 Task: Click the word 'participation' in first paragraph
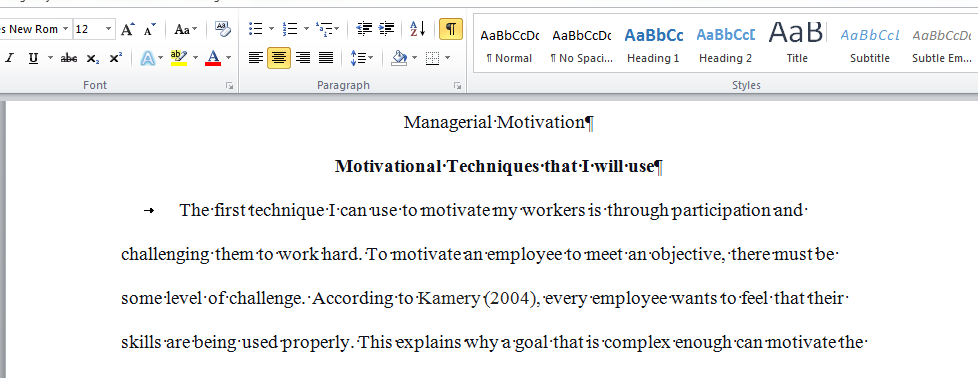721,210
